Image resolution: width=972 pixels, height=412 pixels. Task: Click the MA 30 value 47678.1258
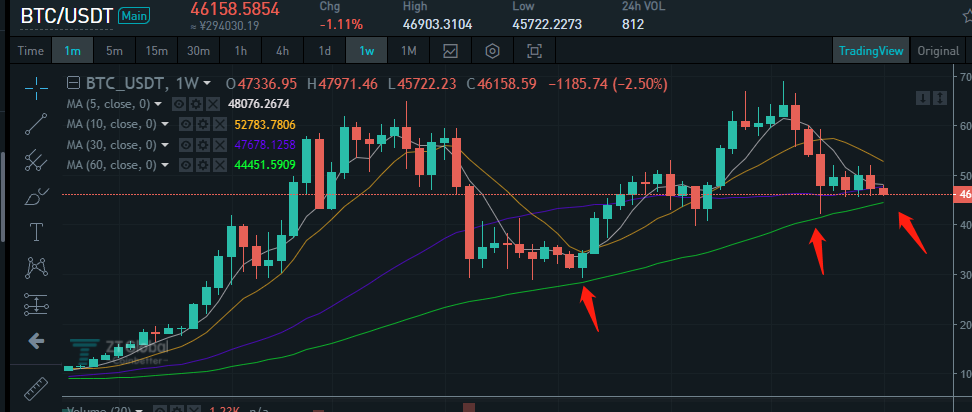[265, 145]
